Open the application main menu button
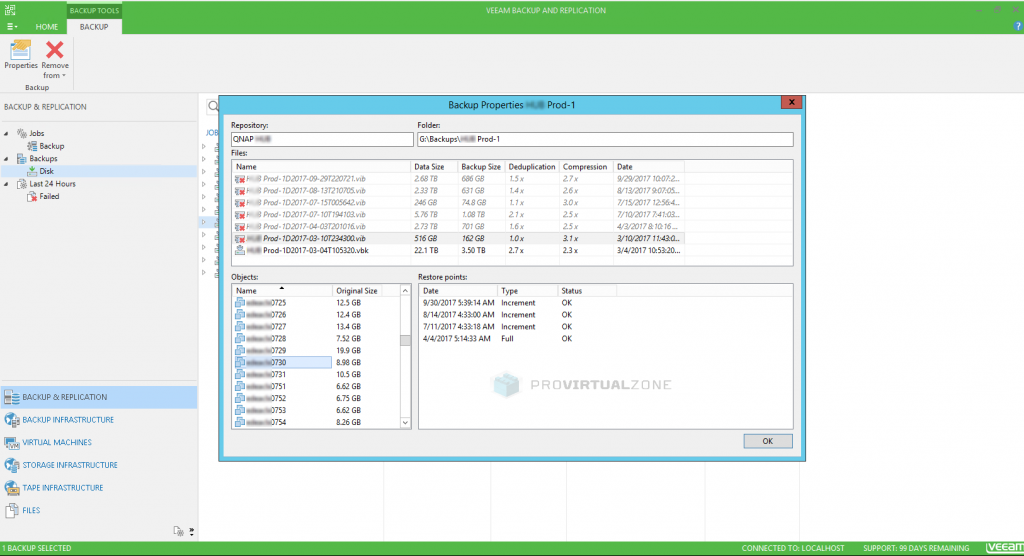 [x=12, y=27]
